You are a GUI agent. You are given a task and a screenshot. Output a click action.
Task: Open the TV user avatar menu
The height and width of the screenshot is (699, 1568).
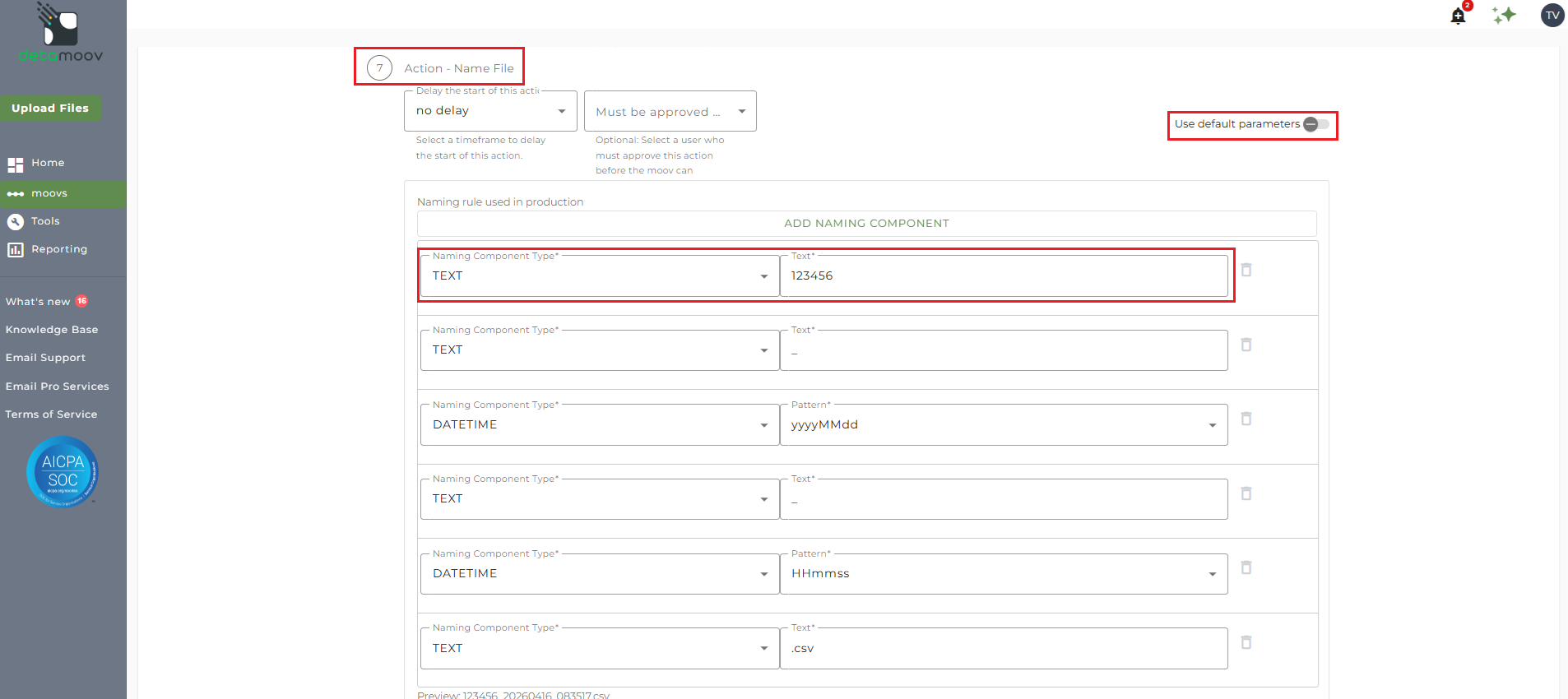tap(1552, 15)
